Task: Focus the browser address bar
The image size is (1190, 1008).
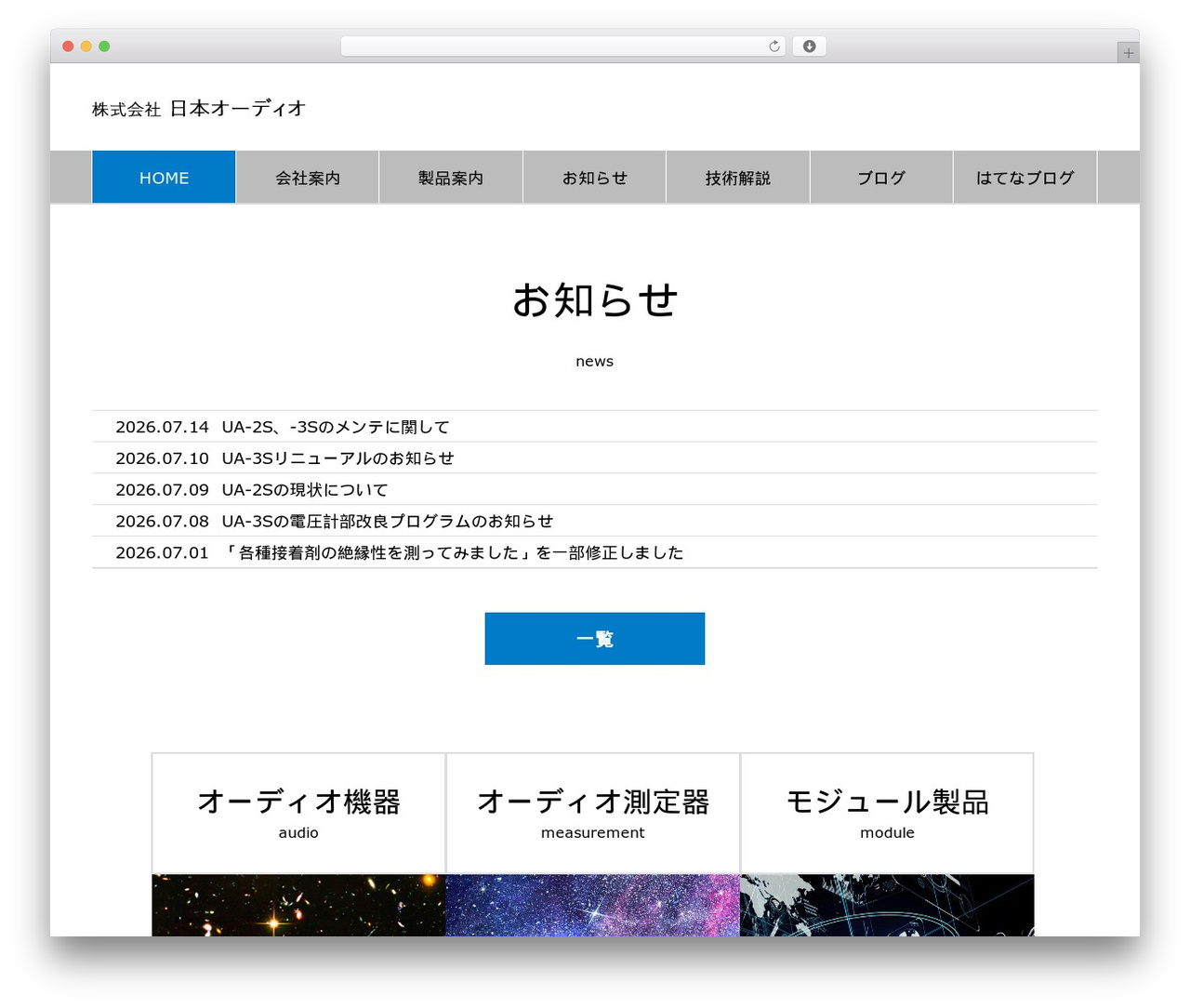Action: (562, 46)
